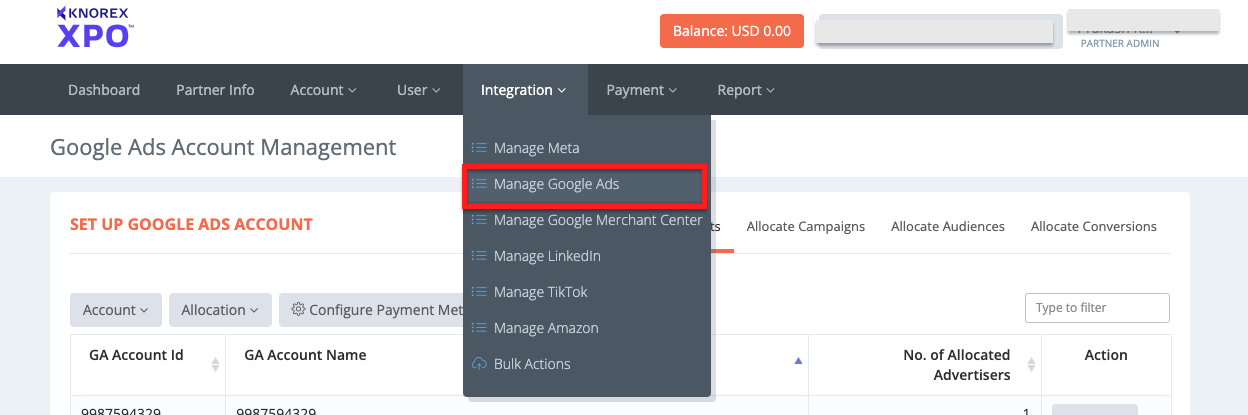The image size is (1248, 415).
Task: Open the Allocate Audiences tab
Action: 947,226
